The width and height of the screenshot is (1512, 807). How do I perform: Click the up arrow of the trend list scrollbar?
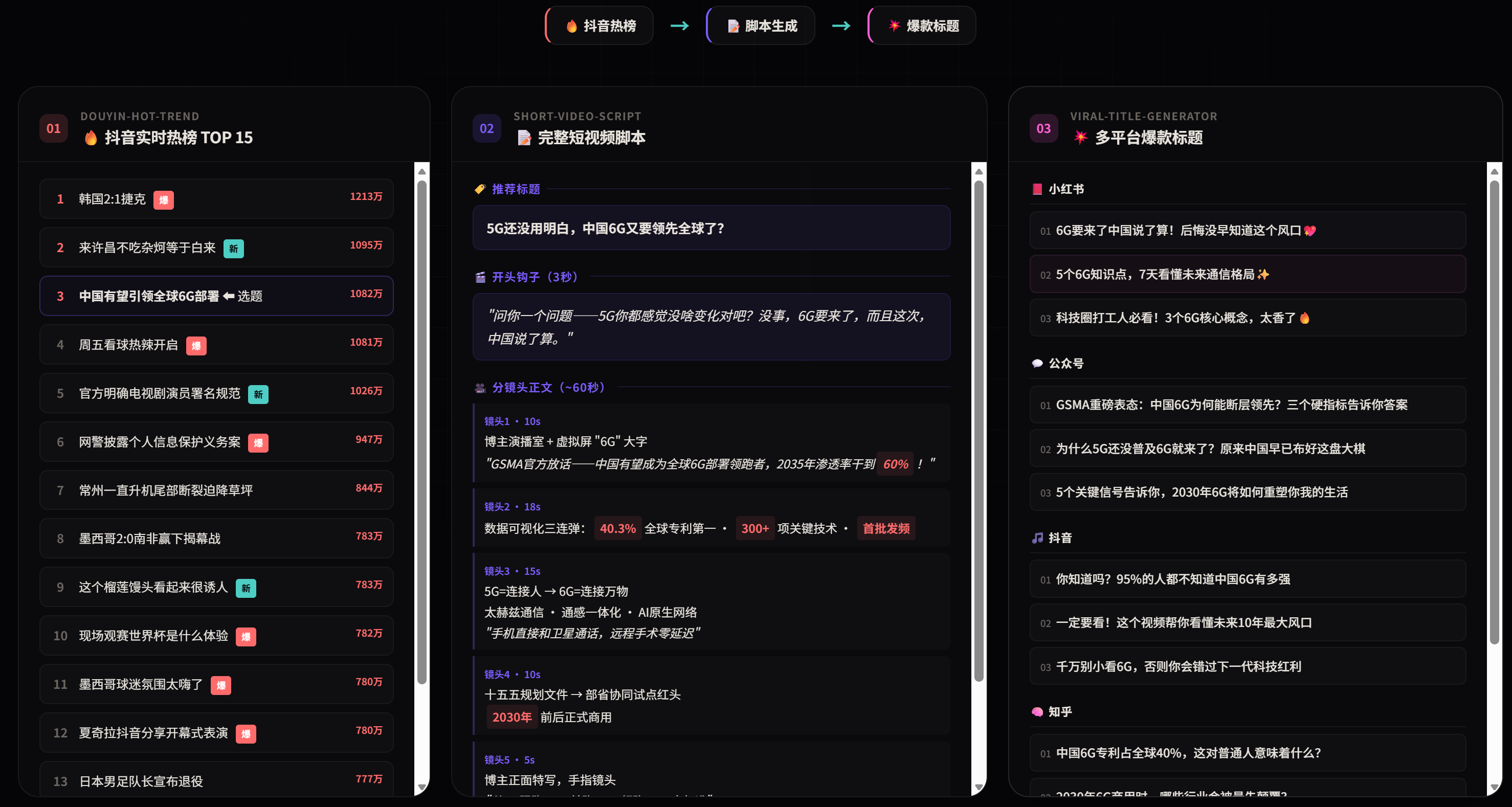[421, 171]
